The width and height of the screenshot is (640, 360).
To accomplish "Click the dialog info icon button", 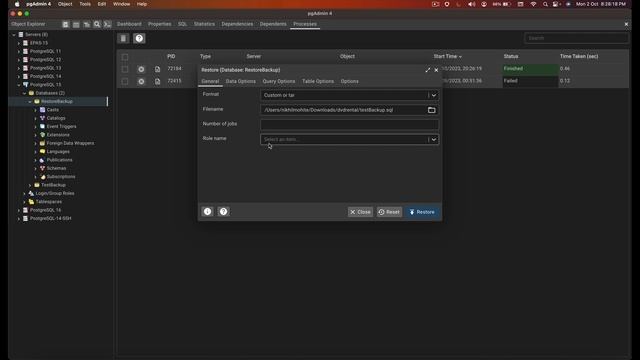I will [x=207, y=211].
